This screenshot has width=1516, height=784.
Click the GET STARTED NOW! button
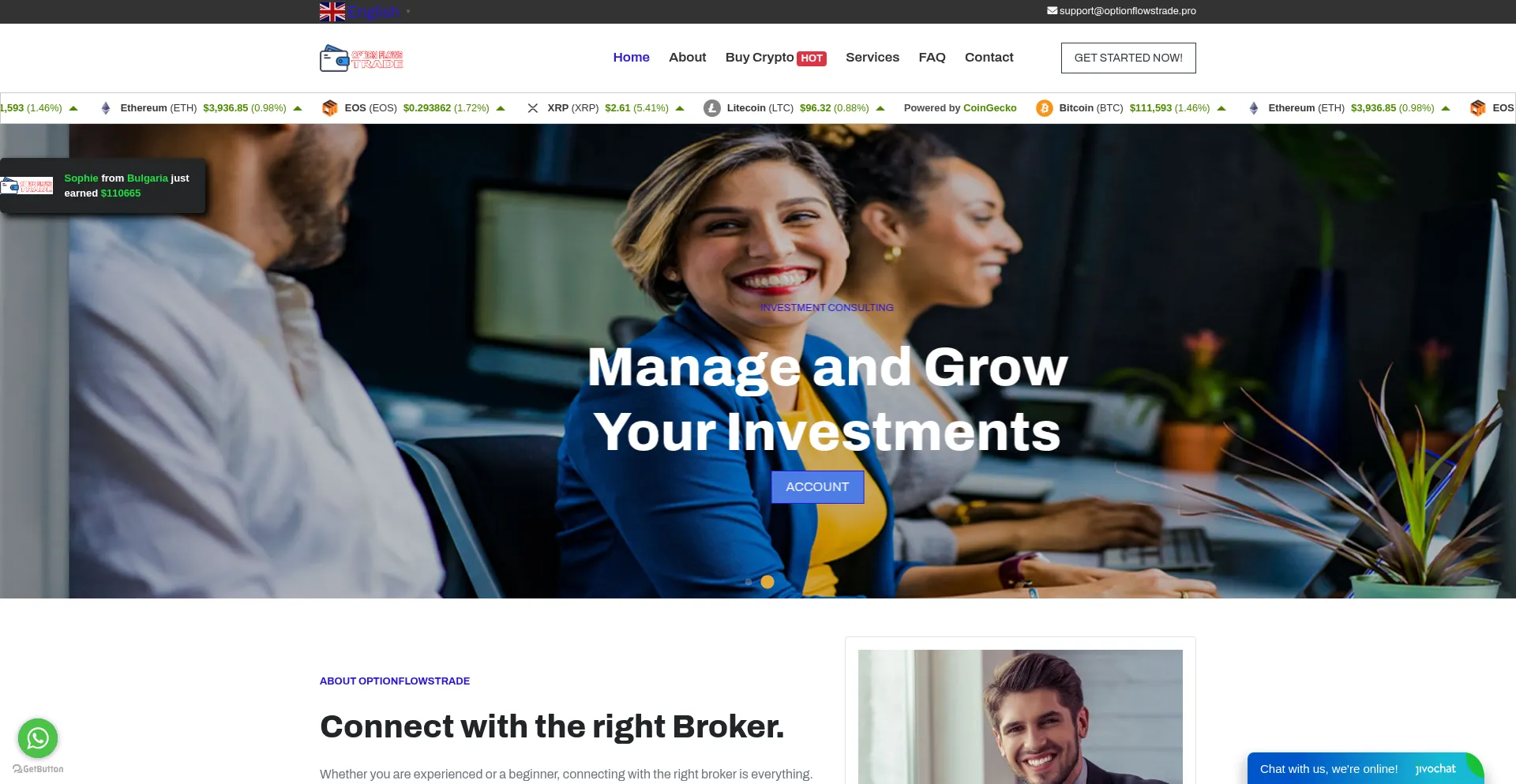(1128, 58)
